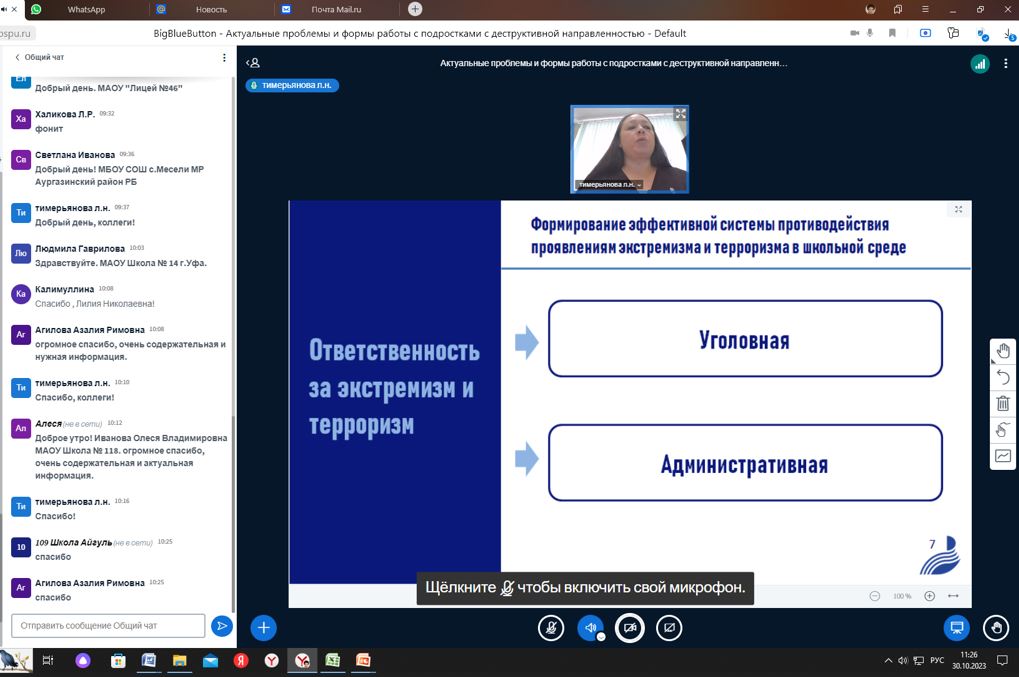Send the chat message with the arrow button
This screenshot has height=677, width=1019.
[222, 626]
